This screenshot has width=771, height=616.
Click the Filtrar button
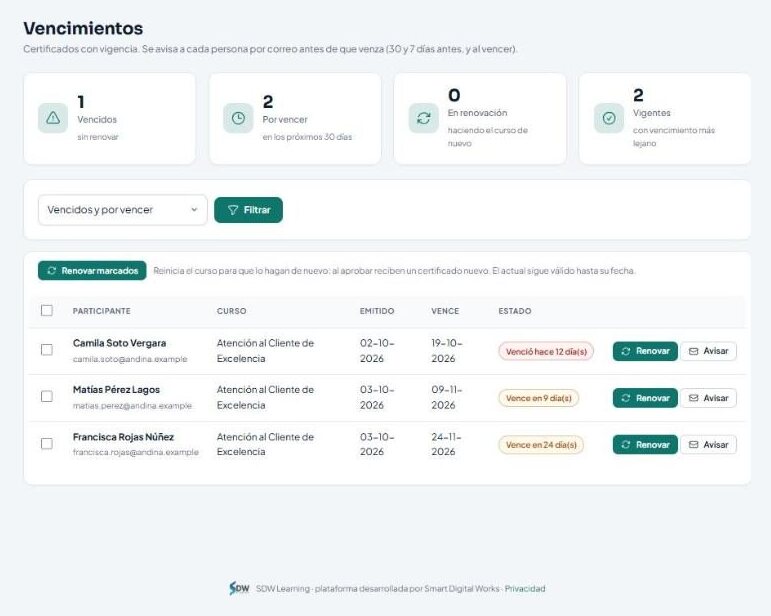[248, 210]
